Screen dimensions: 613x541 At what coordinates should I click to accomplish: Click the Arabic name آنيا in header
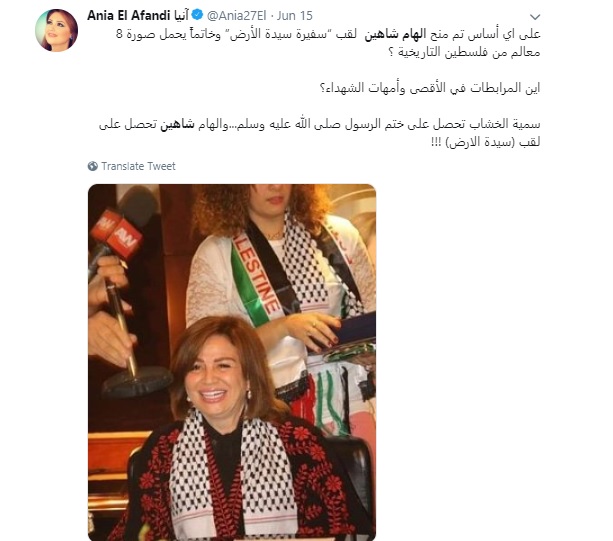(x=181, y=16)
